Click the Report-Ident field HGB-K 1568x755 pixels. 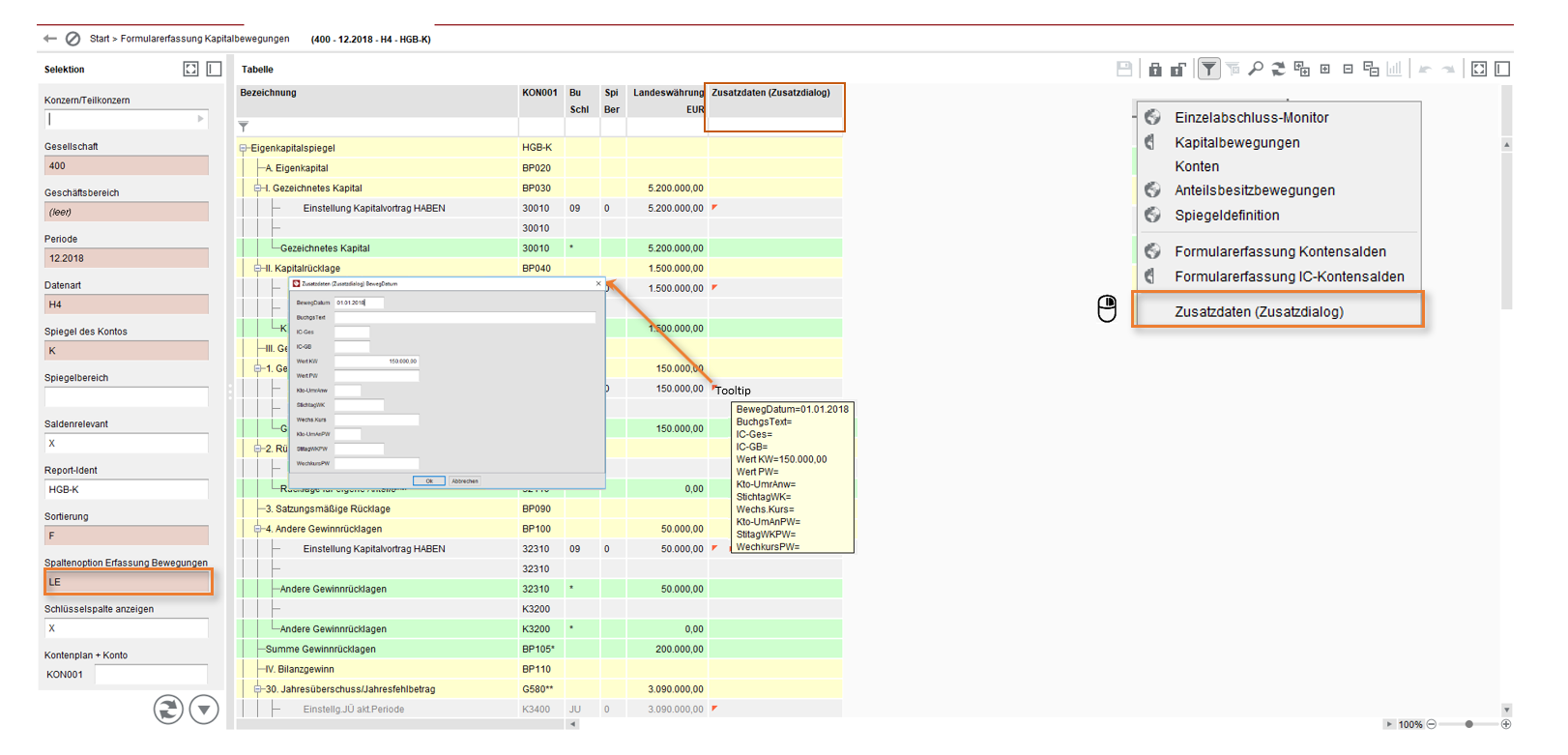coord(126,489)
